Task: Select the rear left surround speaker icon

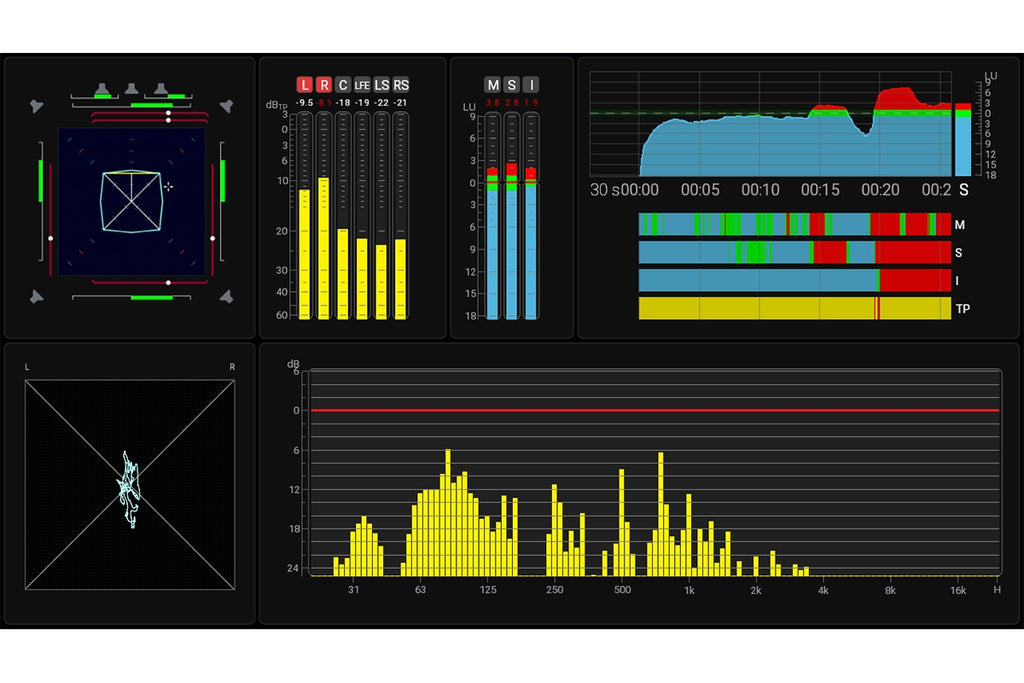Action: pyautogui.click(x=37, y=297)
